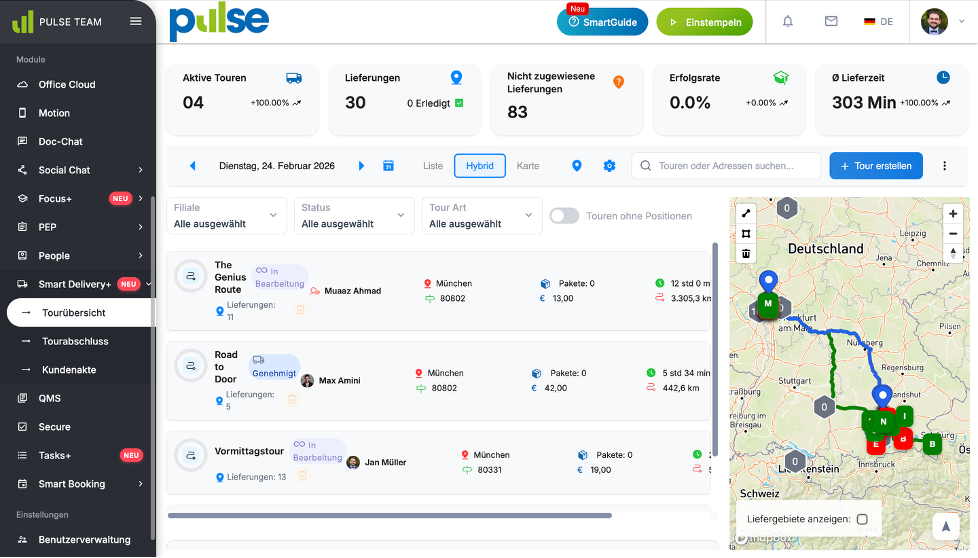Viewport: 978px width, 558px height.
Task: Open the three-dot more options menu
Action: tap(944, 166)
